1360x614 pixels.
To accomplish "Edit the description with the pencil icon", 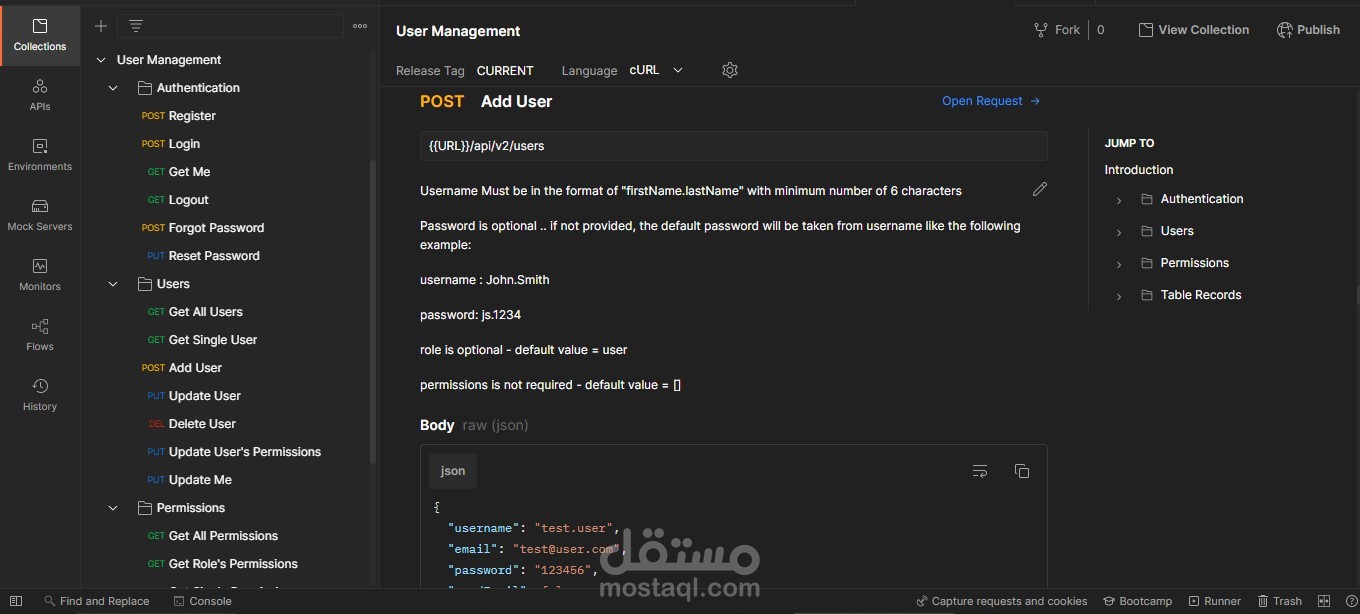I will (x=1040, y=189).
